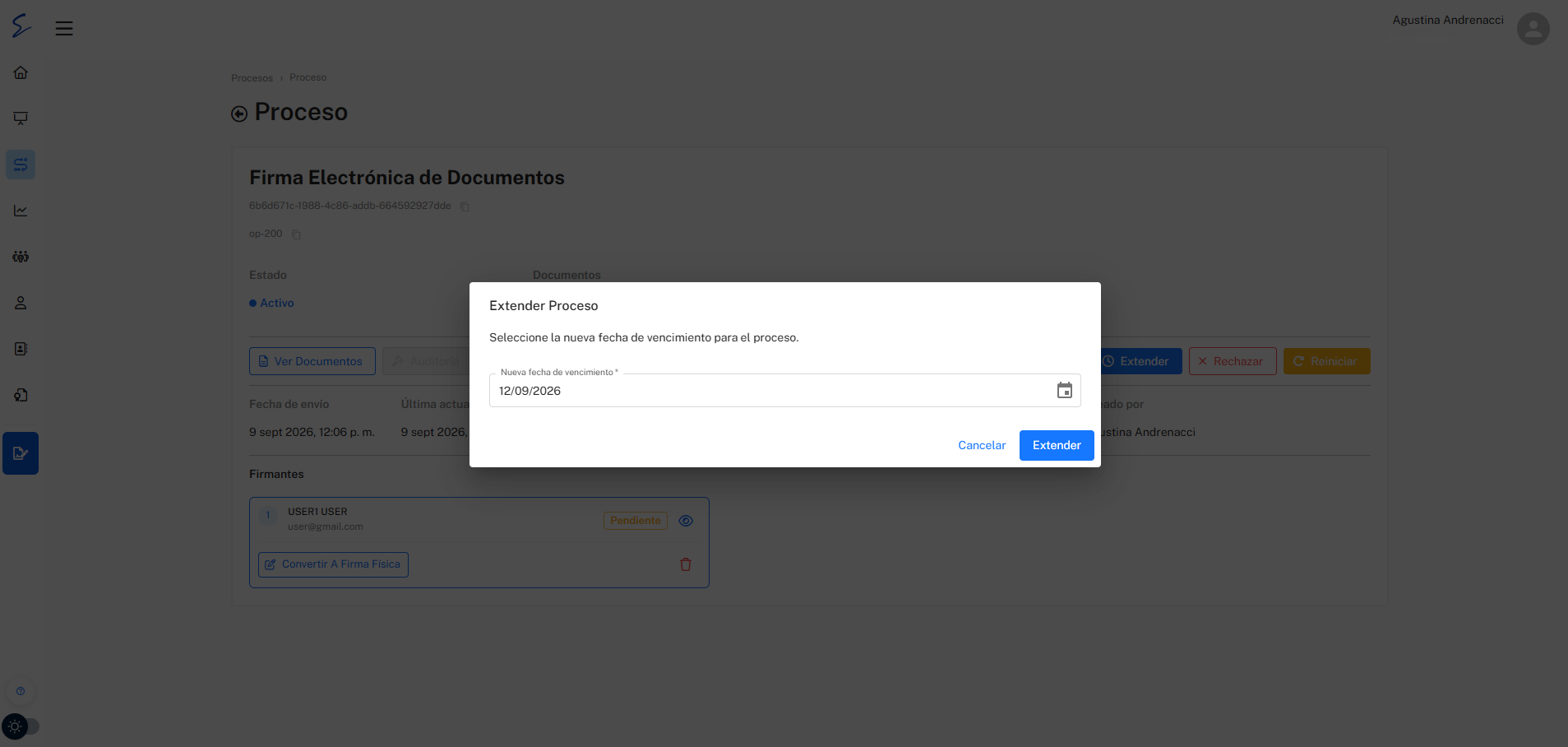Open the help icon in sidebar
This screenshot has height=747, width=1568.
tap(21, 691)
